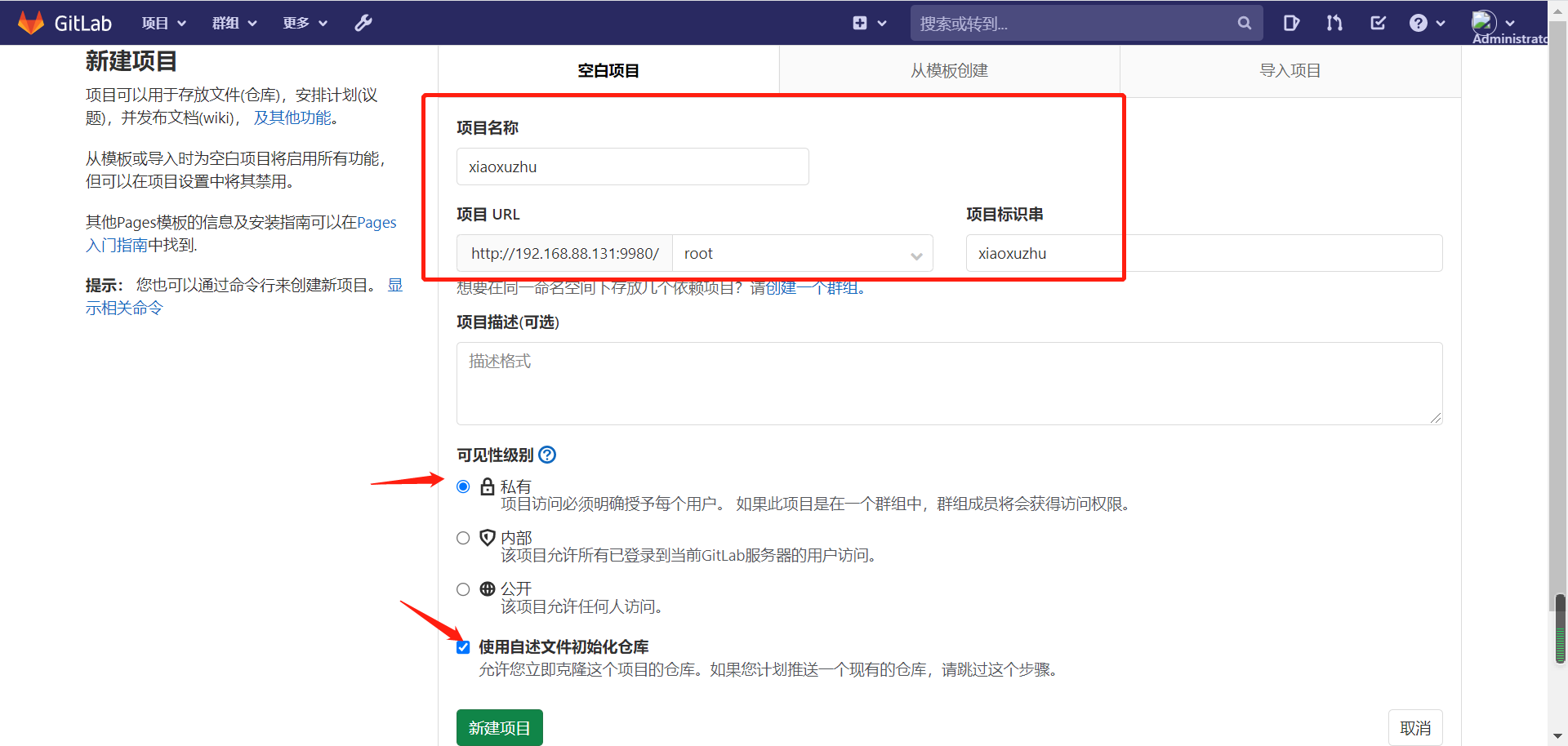Image resolution: width=1568 pixels, height=746 pixels.
Task: Click the 创建一个群组 link
Action: pyautogui.click(x=812, y=288)
